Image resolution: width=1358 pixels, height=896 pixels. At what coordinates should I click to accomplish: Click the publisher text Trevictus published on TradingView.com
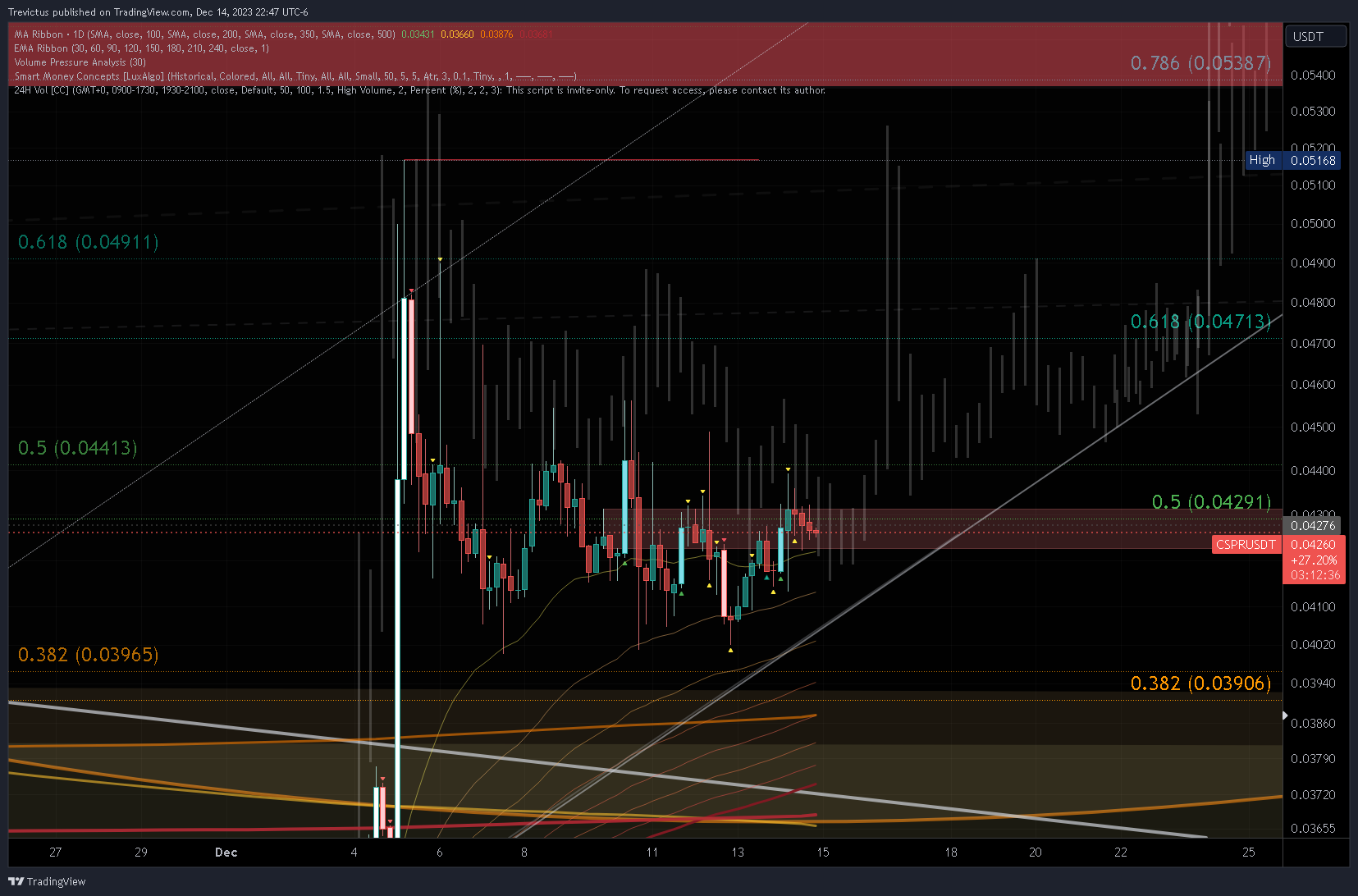[x=98, y=12]
